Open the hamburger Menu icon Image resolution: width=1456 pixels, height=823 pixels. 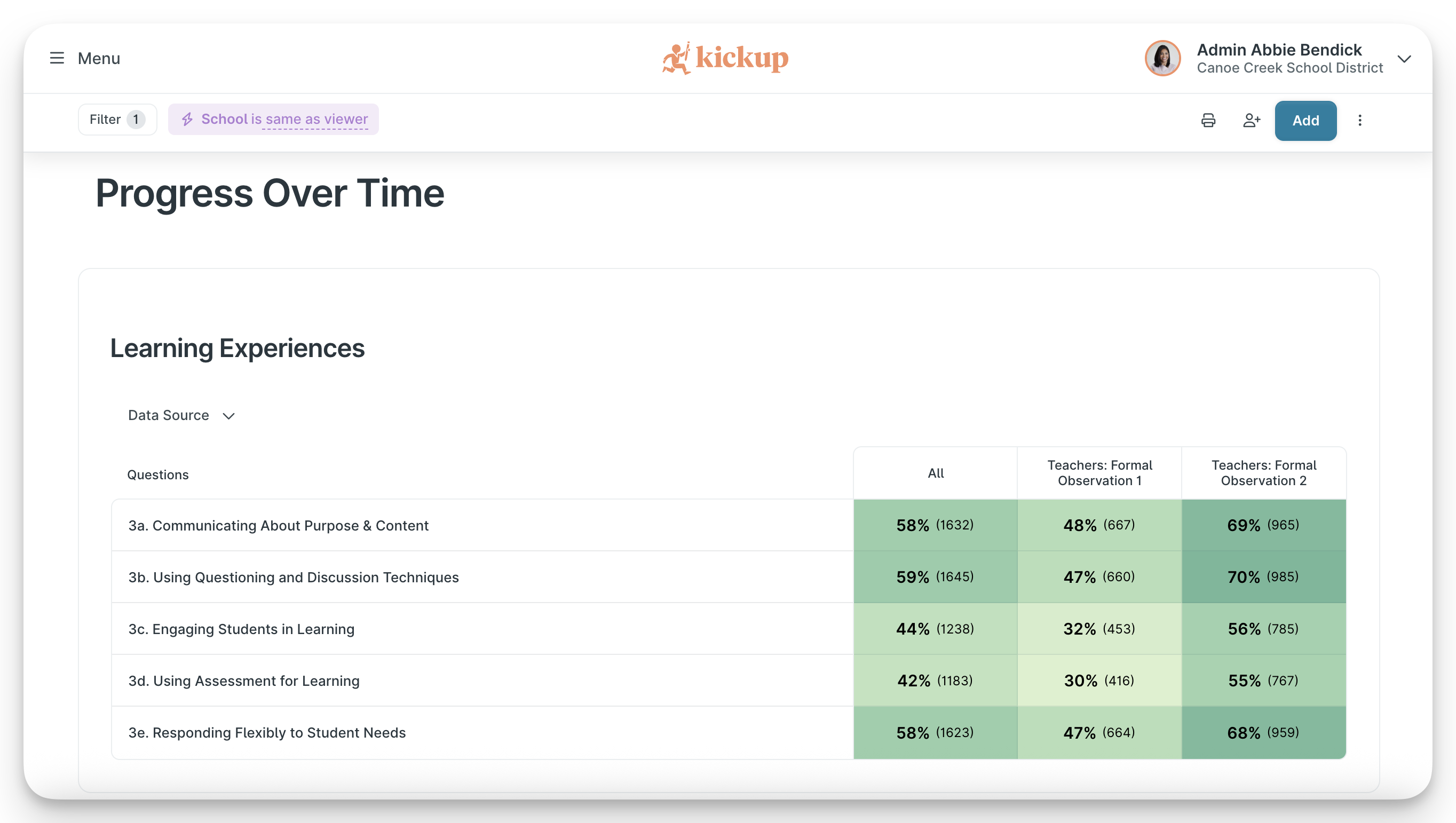click(x=57, y=58)
